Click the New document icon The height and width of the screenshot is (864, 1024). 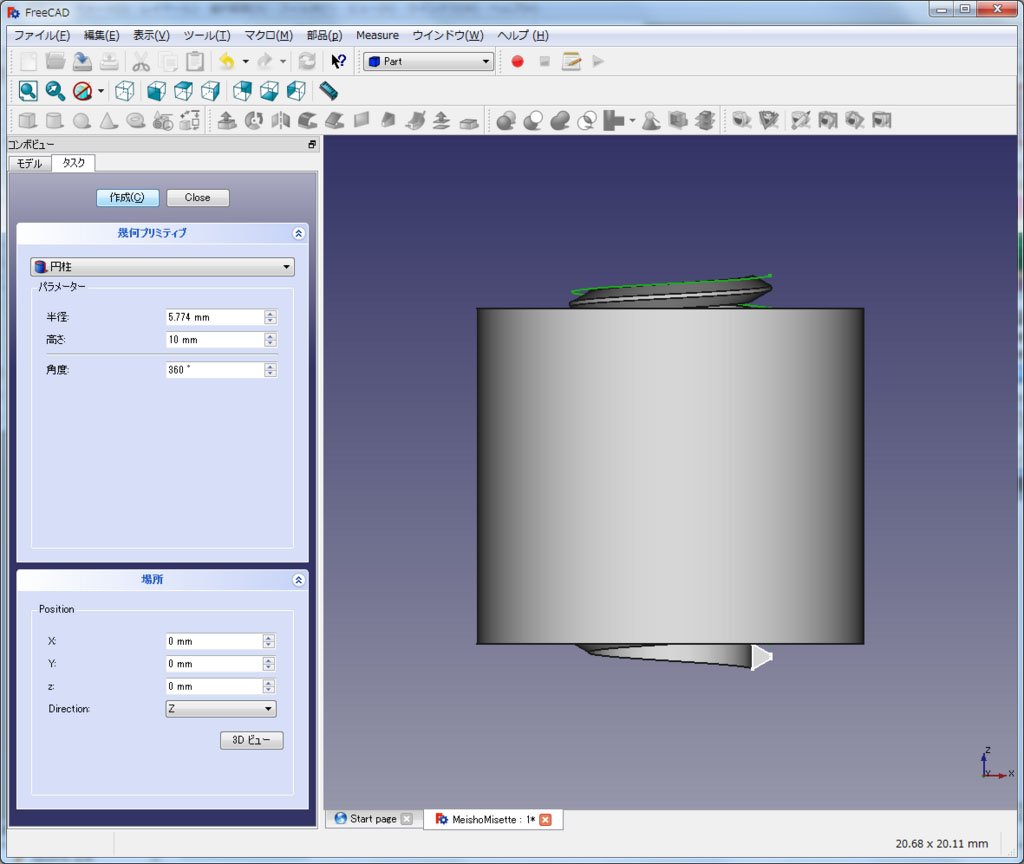pos(28,61)
